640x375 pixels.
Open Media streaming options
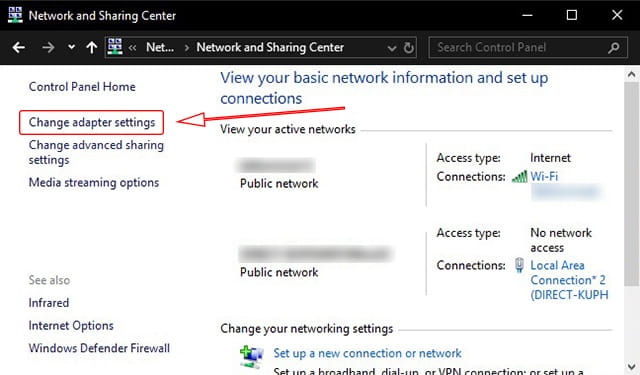click(x=93, y=182)
